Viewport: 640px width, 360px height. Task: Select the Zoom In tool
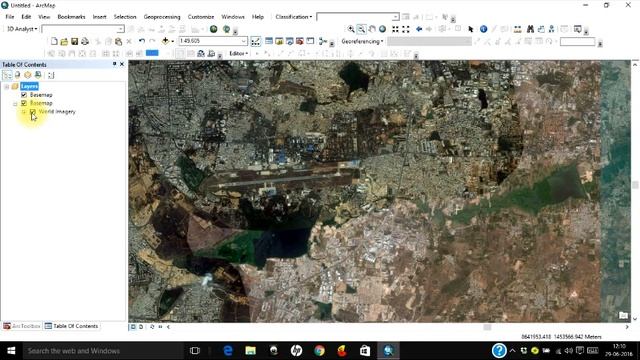351,29
